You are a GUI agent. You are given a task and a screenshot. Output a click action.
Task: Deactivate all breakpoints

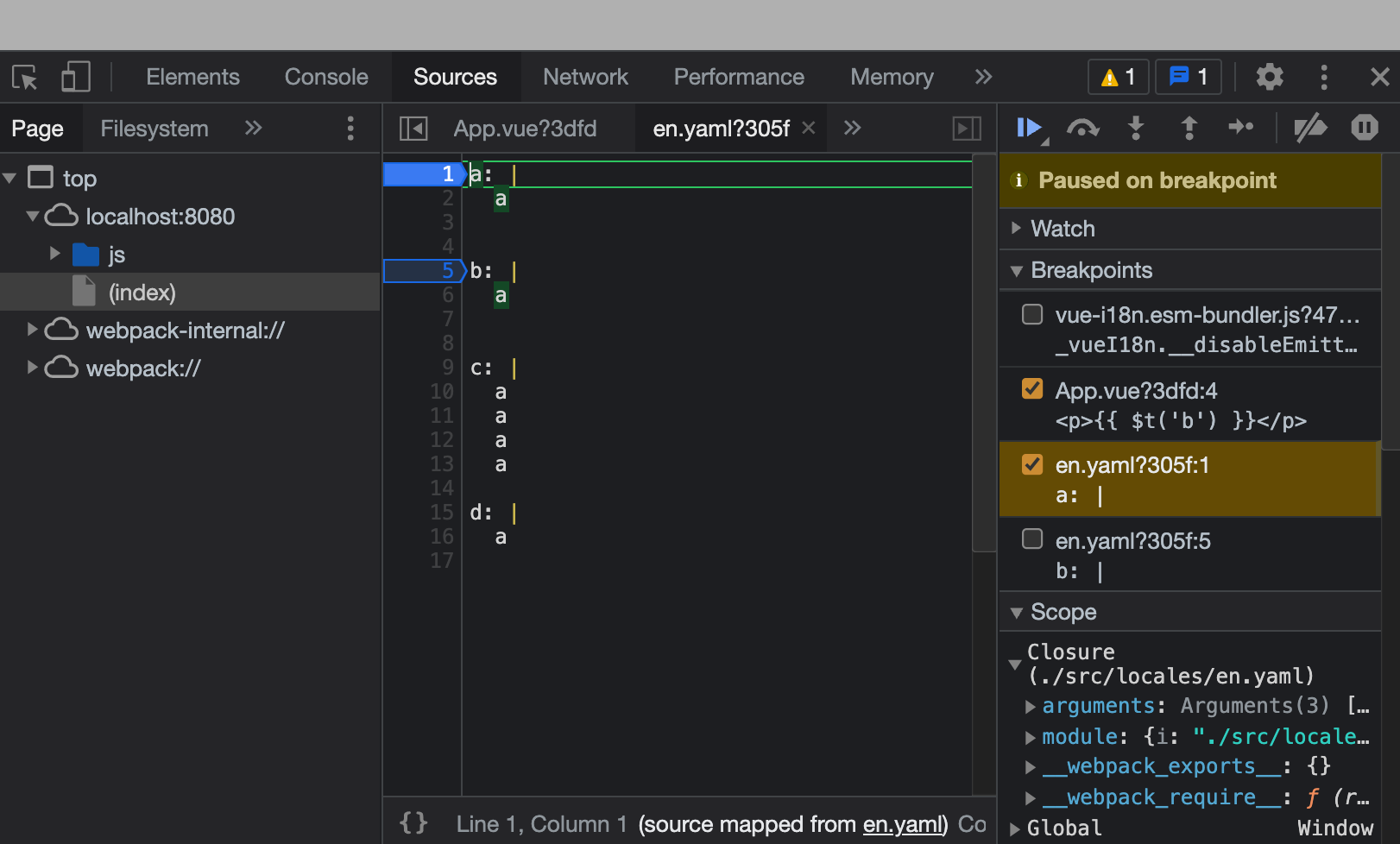click(x=1310, y=127)
